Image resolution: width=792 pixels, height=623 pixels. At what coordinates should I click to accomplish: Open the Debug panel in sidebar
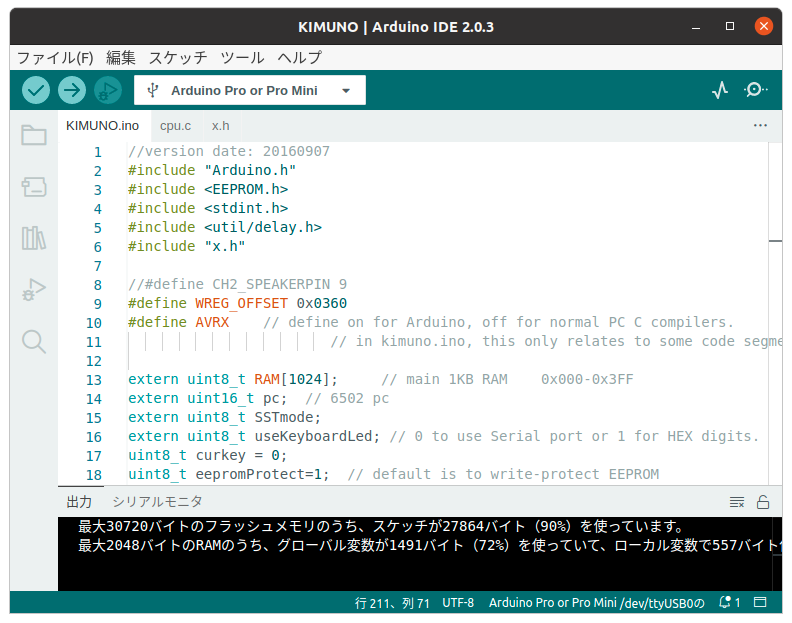coord(34,290)
